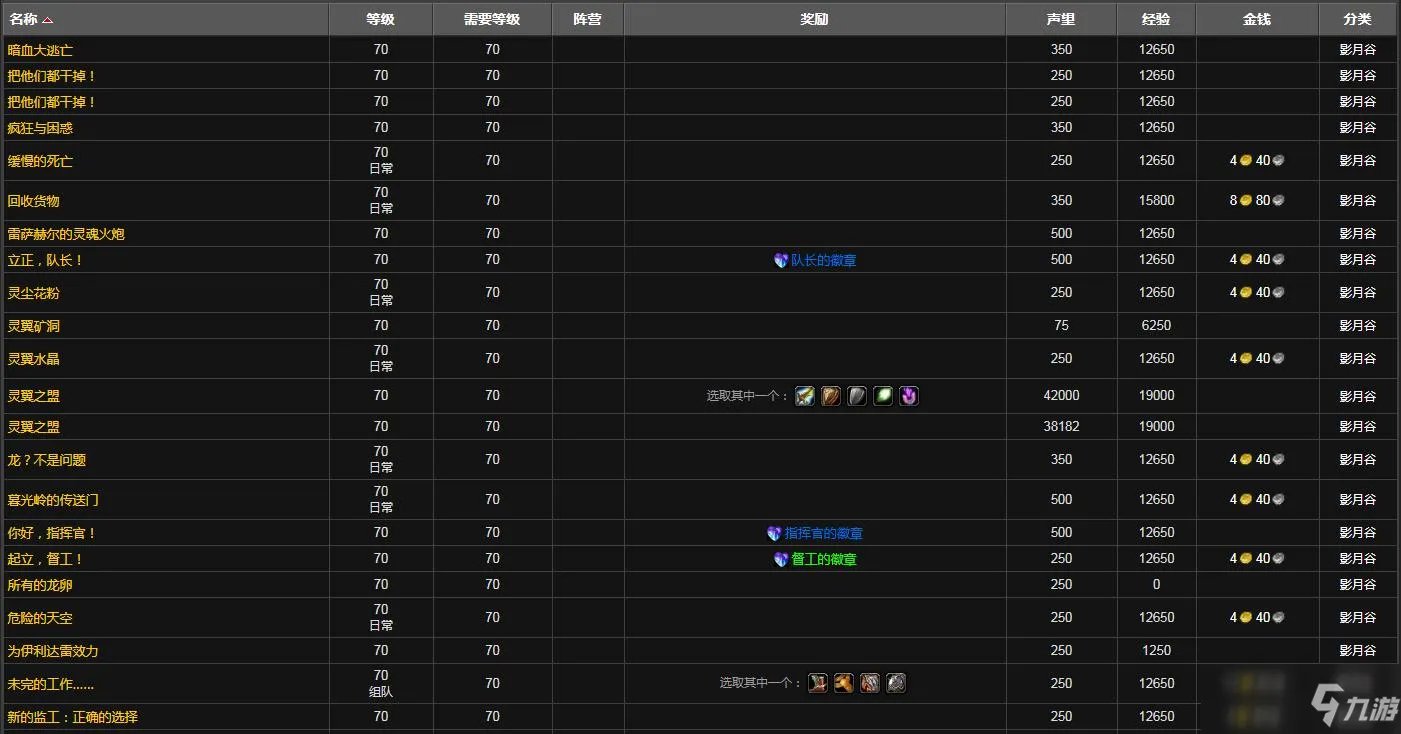Viewport: 1401px width, 734px height.
Task: Select the golden reward icon in 未完的工作 row
Action: (x=844, y=683)
